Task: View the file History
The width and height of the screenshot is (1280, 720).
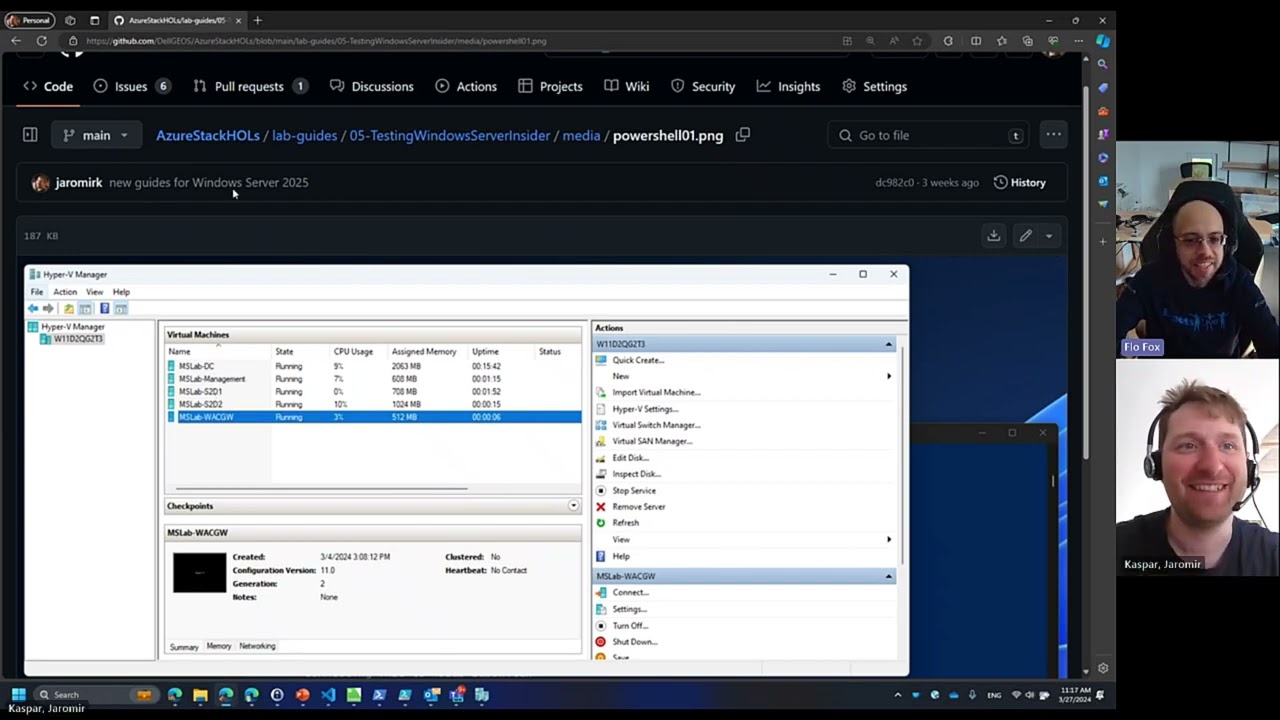Action: pyautogui.click(x=1019, y=183)
